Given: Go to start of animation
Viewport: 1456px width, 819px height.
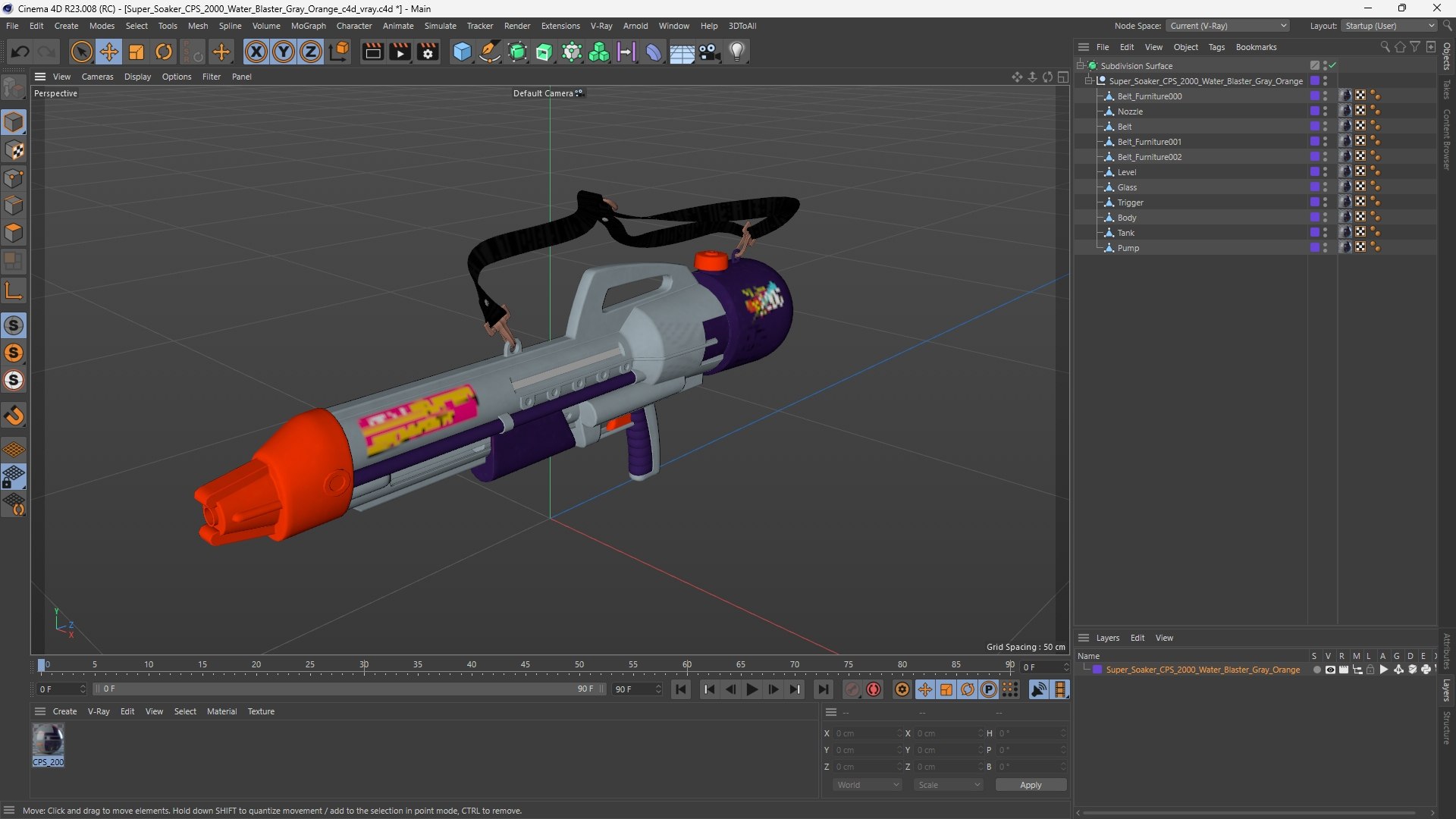Looking at the screenshot, I should [x=681, y=689].
